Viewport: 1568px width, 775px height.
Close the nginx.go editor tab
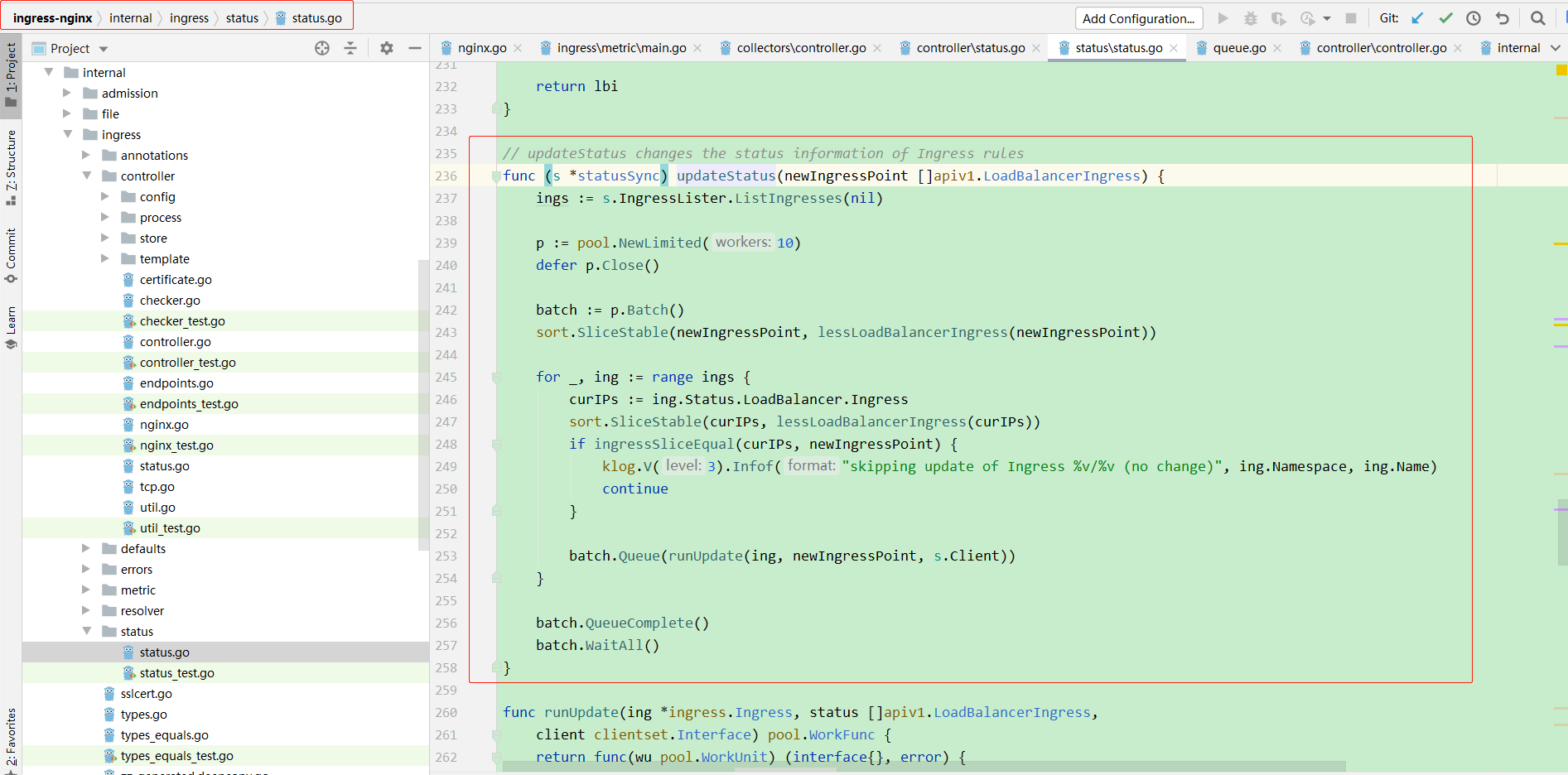518,48
